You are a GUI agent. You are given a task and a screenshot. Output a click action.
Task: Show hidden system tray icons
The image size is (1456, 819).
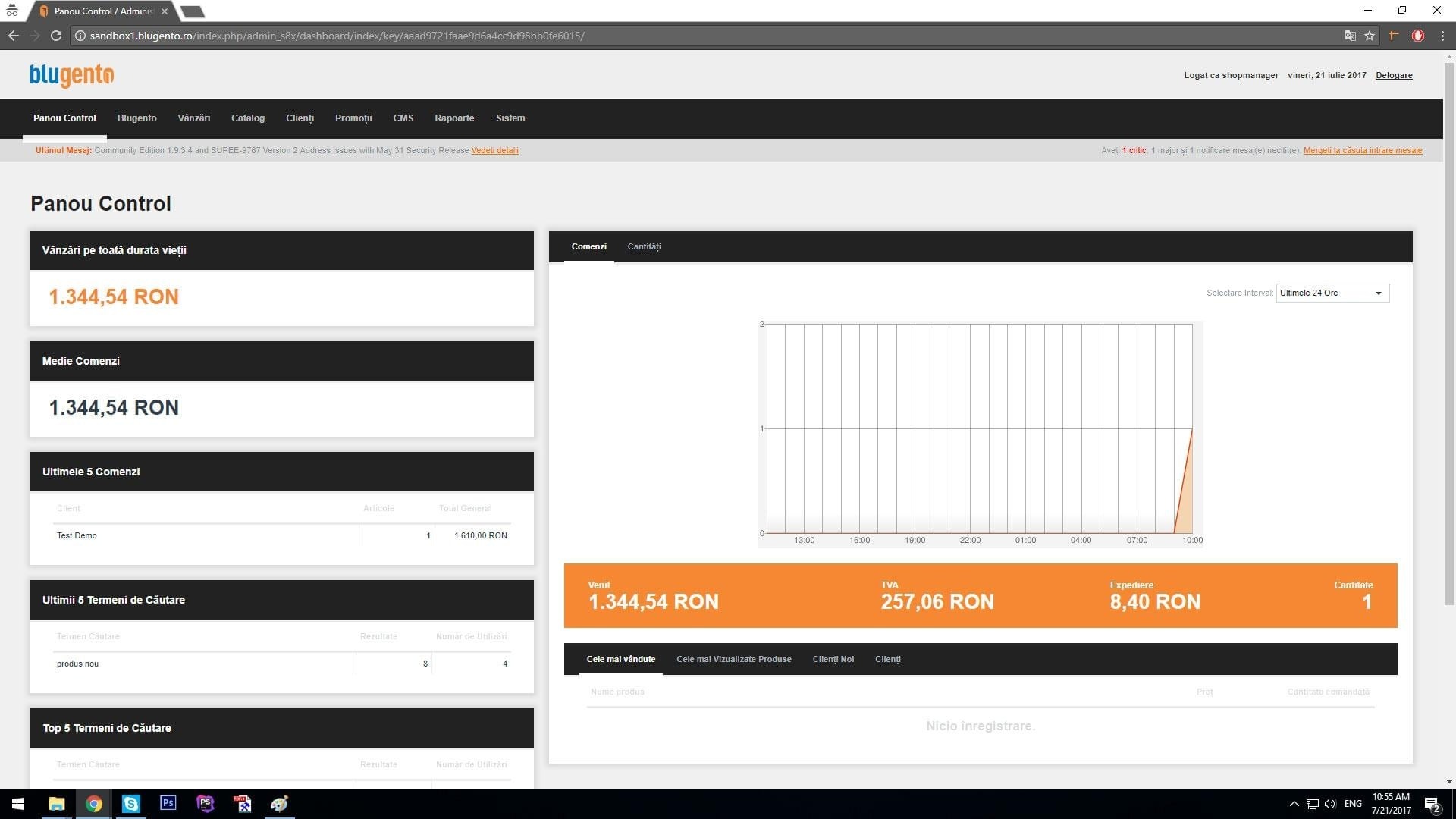(x=1294, y=804)
